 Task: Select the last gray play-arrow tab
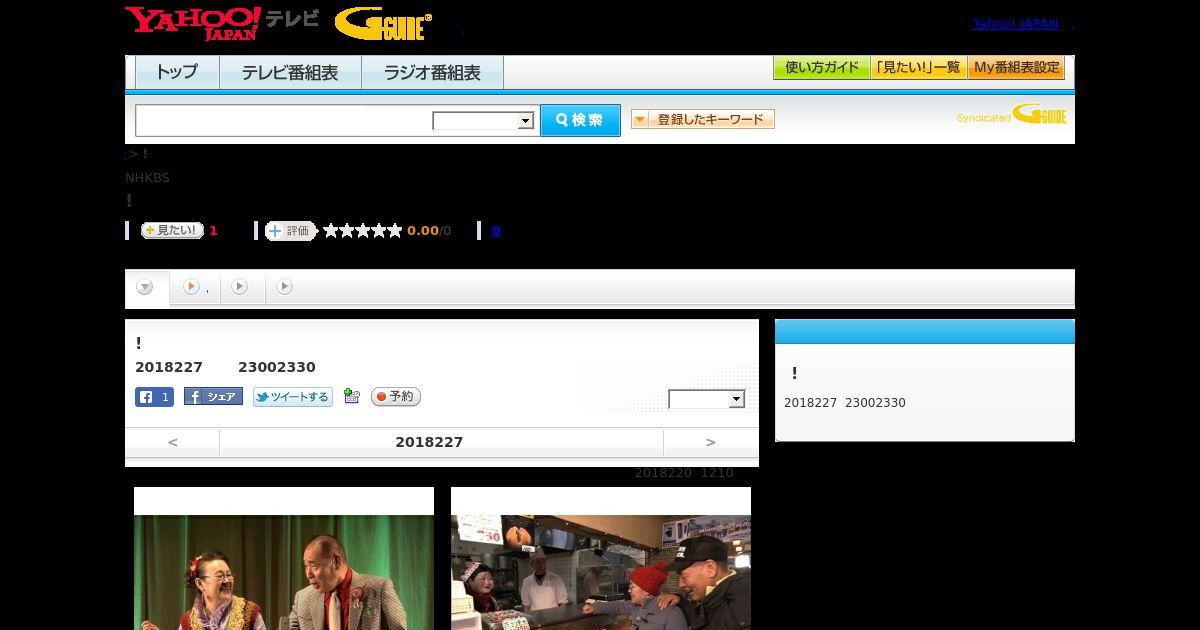tap(285, 287)
